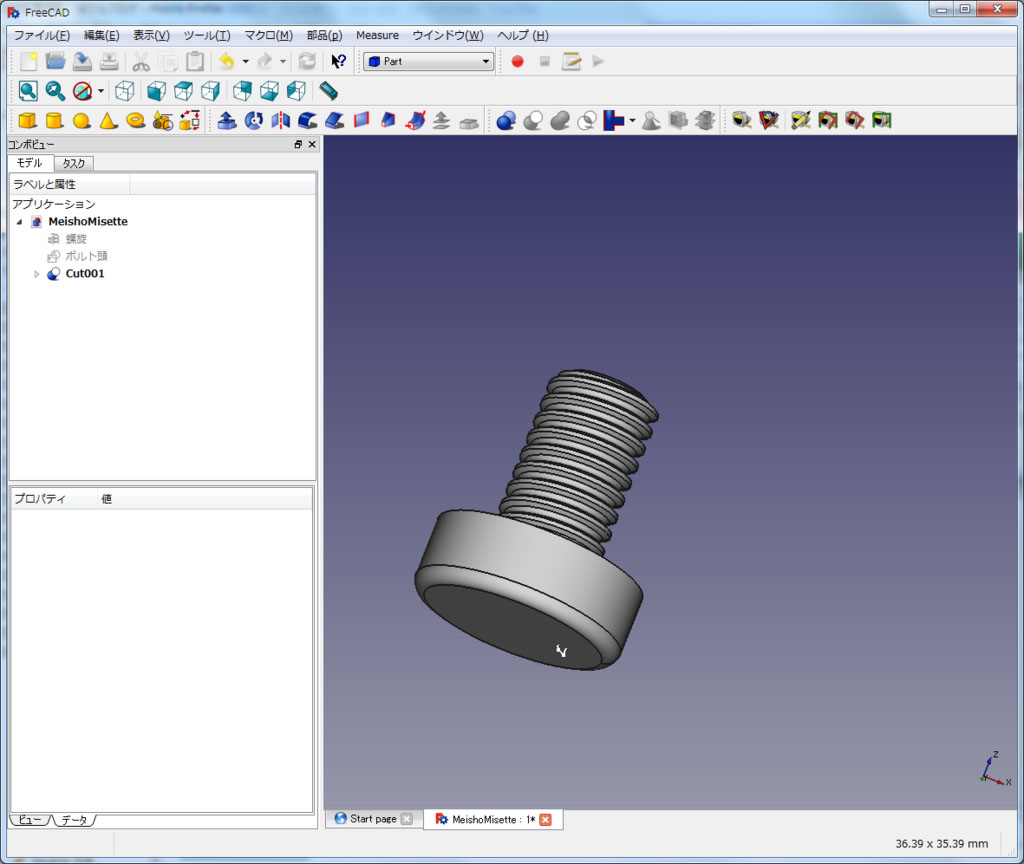Open the Measure menu
1024x864 pixels.
tap(377, 35)
